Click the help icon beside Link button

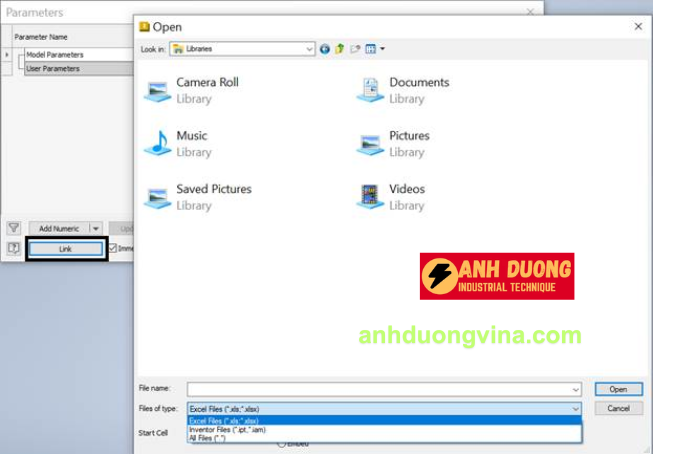pyautogui.click(x=13, y=248)
